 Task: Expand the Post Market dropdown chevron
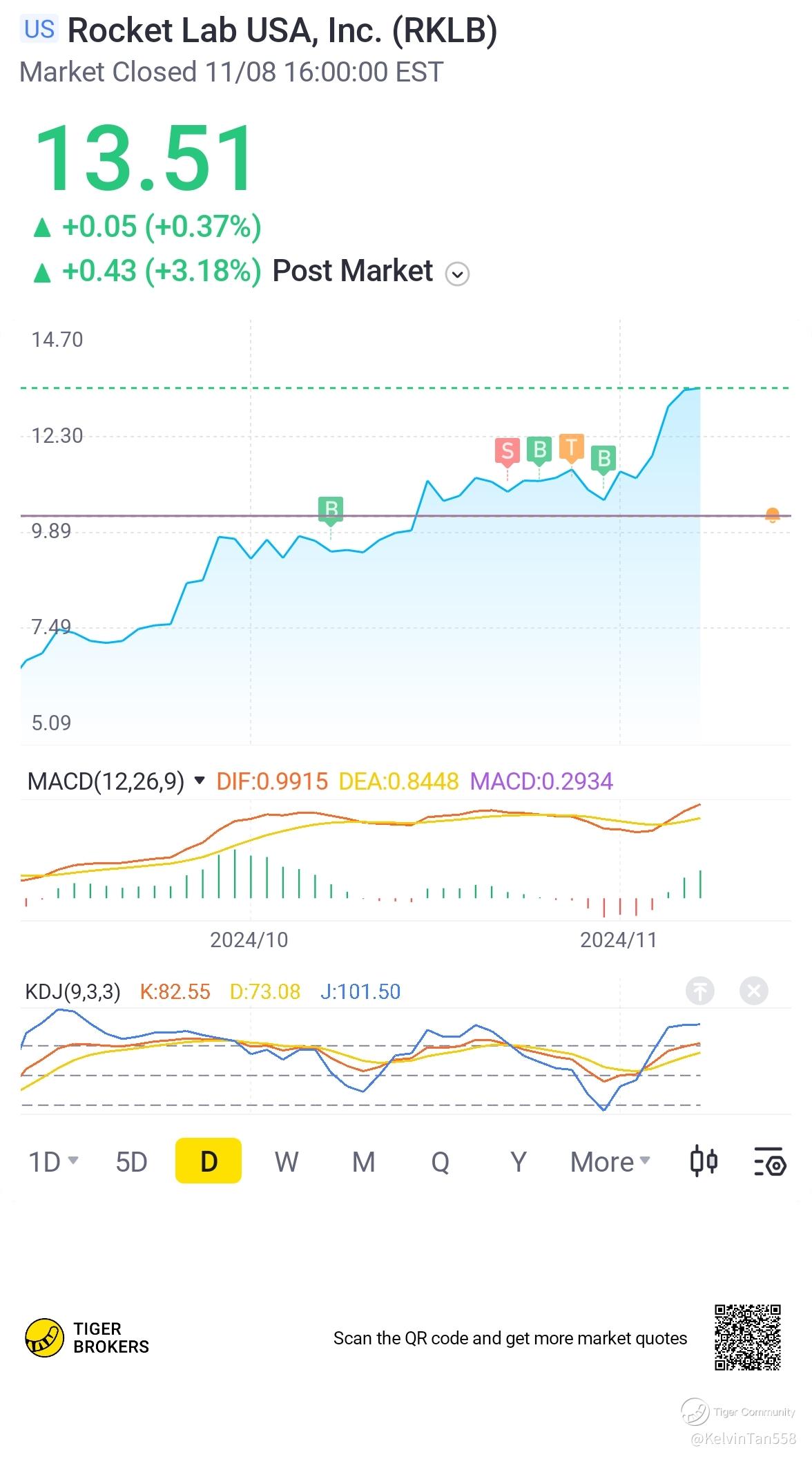457,274
